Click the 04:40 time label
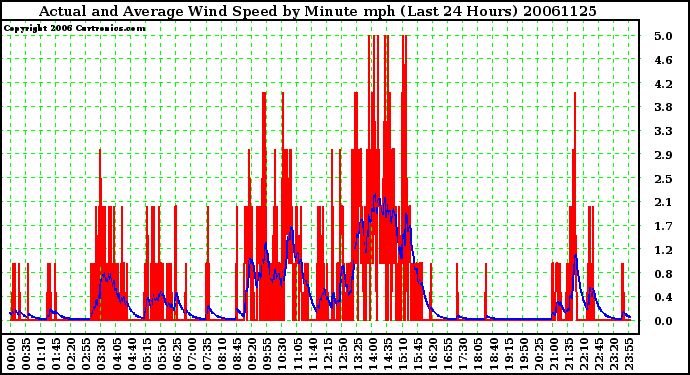The image size is (690, 375). [131, 354]
